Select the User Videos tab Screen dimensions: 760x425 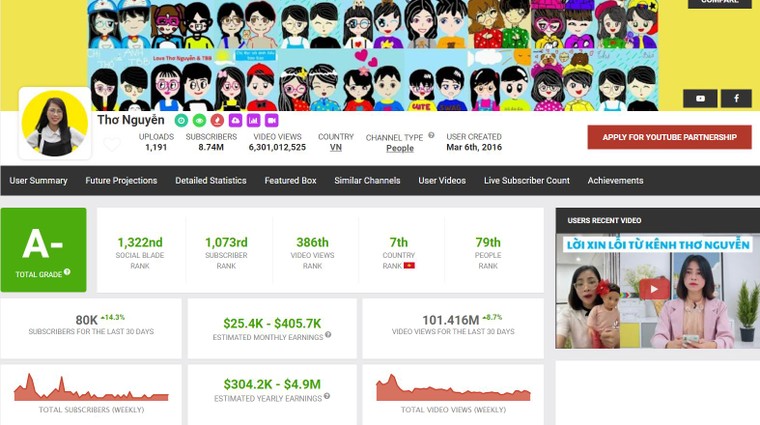[442, 180]
